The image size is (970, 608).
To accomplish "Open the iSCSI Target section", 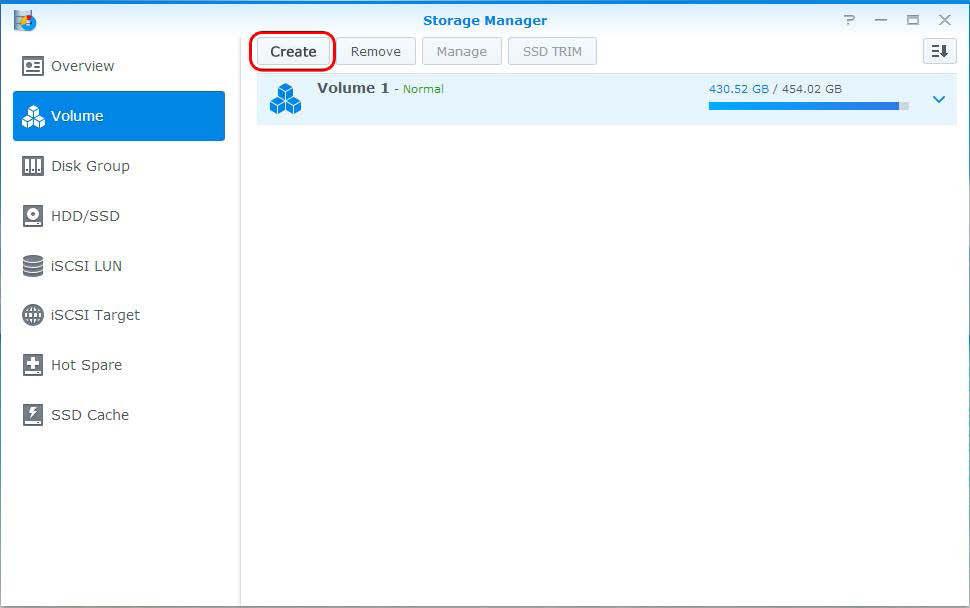I will [119, 315].
